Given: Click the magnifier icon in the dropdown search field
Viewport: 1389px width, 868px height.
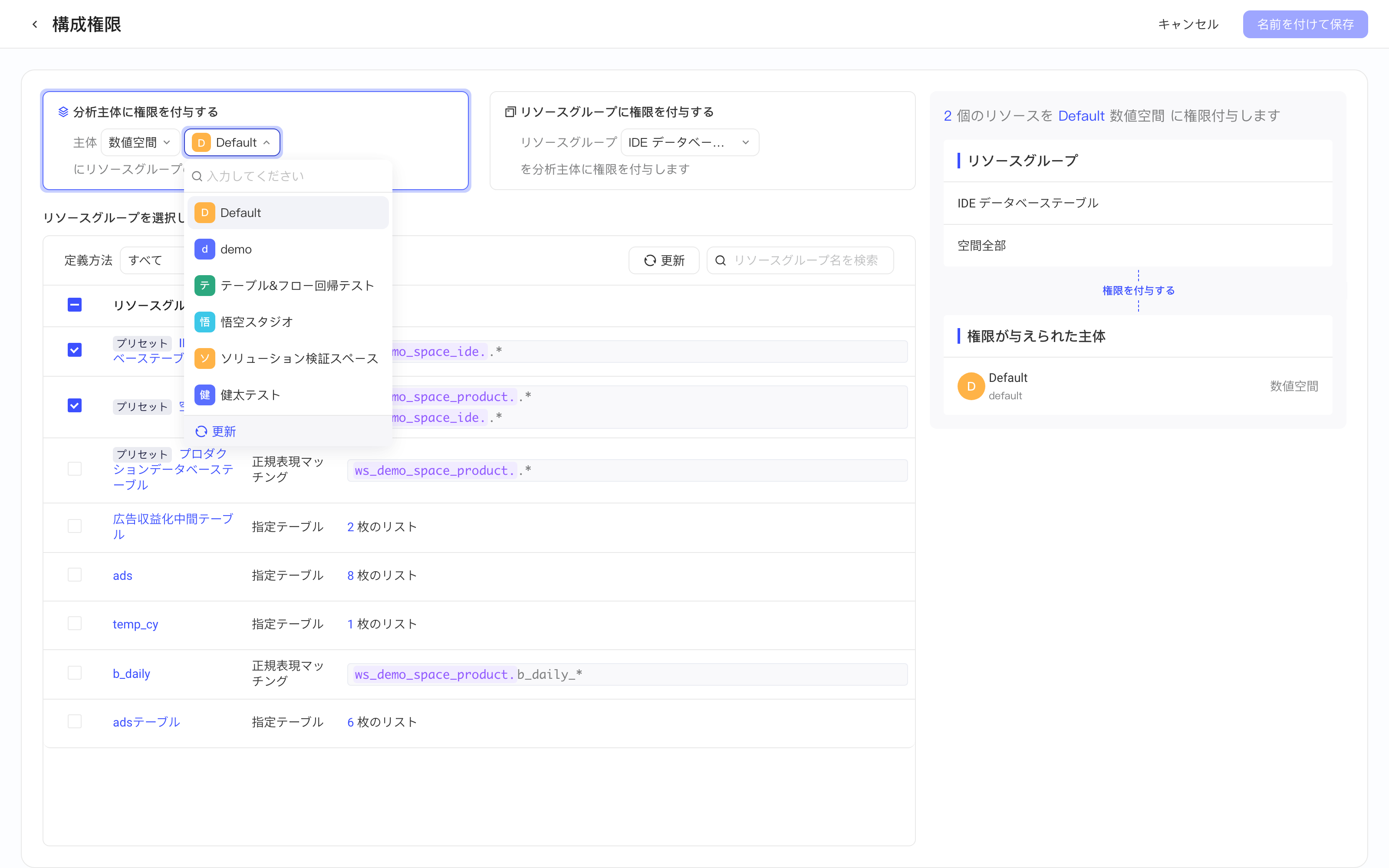Looking at the screenshot, I should [197, 176].
